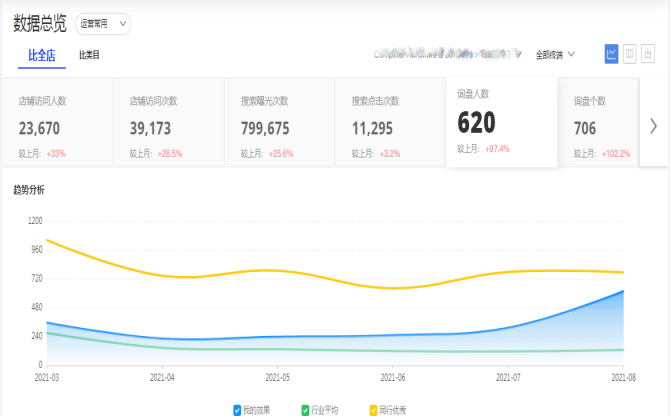Choose the 搜索曝光次数 metric card
Image resolution: width=670 pixels, height=416 pixels.
(x=279, y=125)
